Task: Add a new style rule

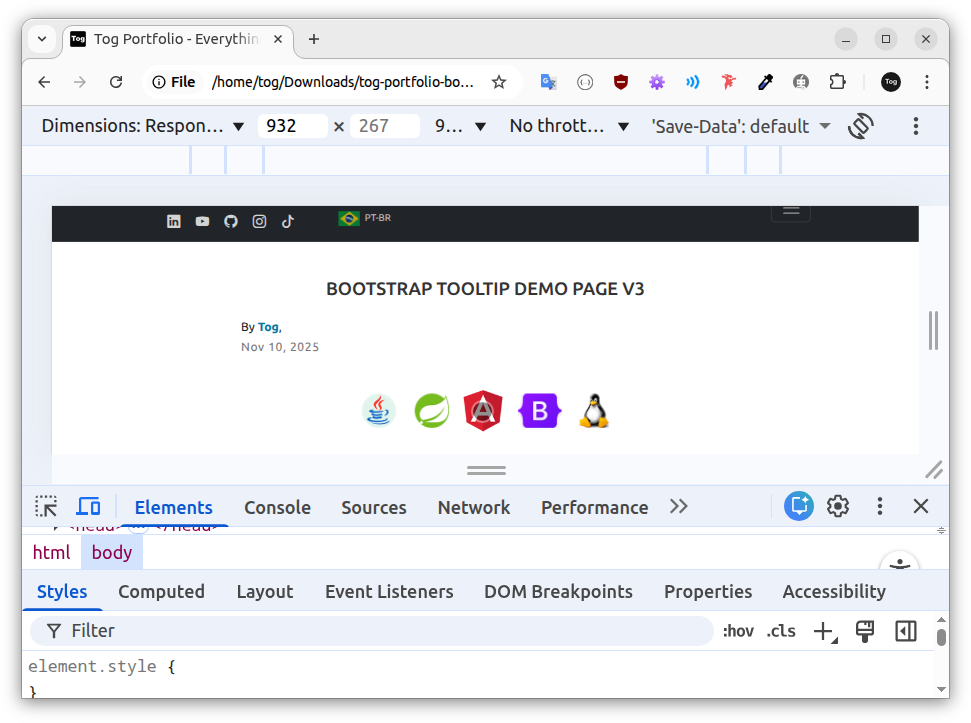Action: 825,631
